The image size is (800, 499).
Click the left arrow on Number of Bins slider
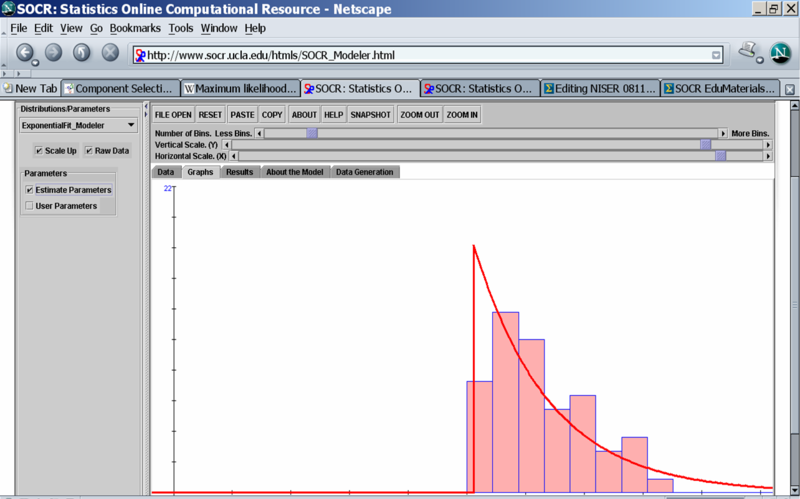click(x=259, y=133)
